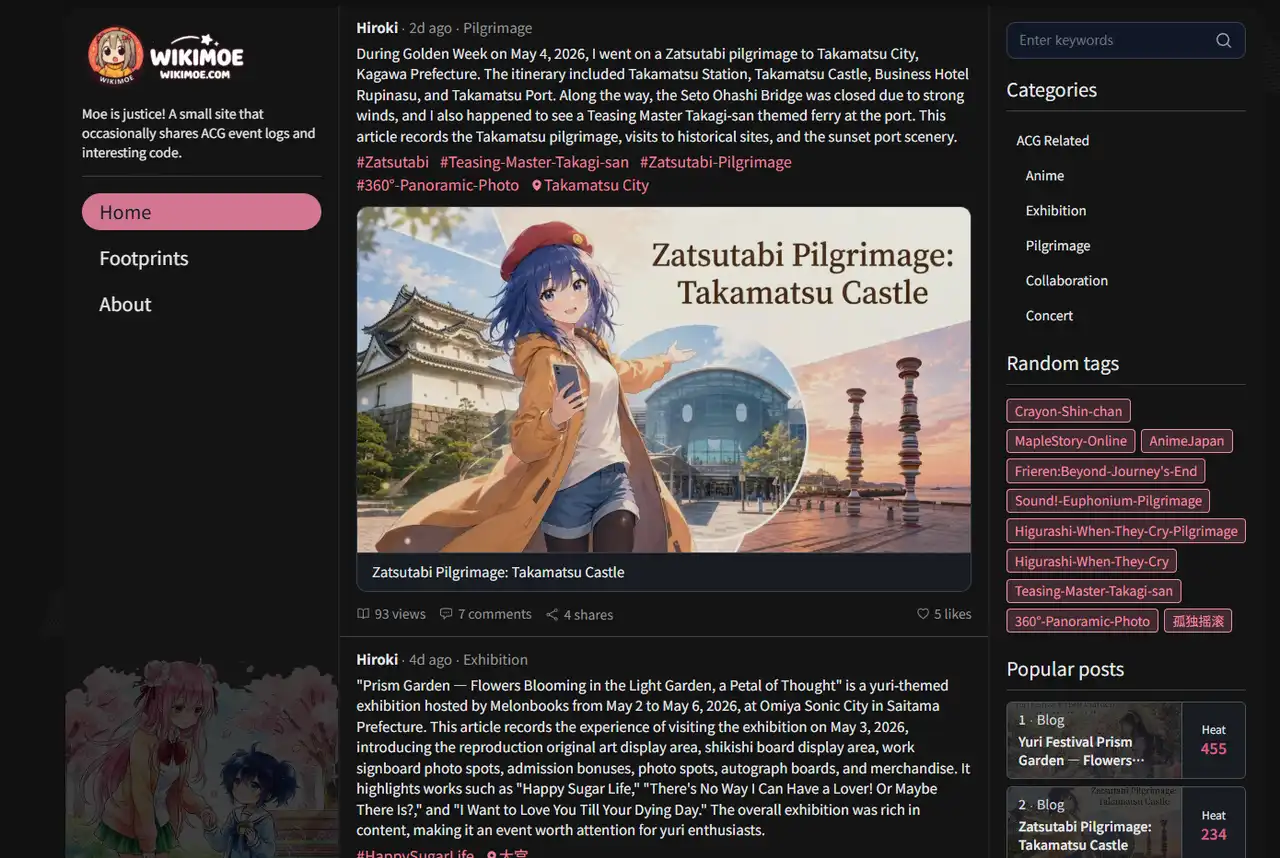Click the Sound!-Euphonium-Pilgrimage tag

tap(1108, 501)
